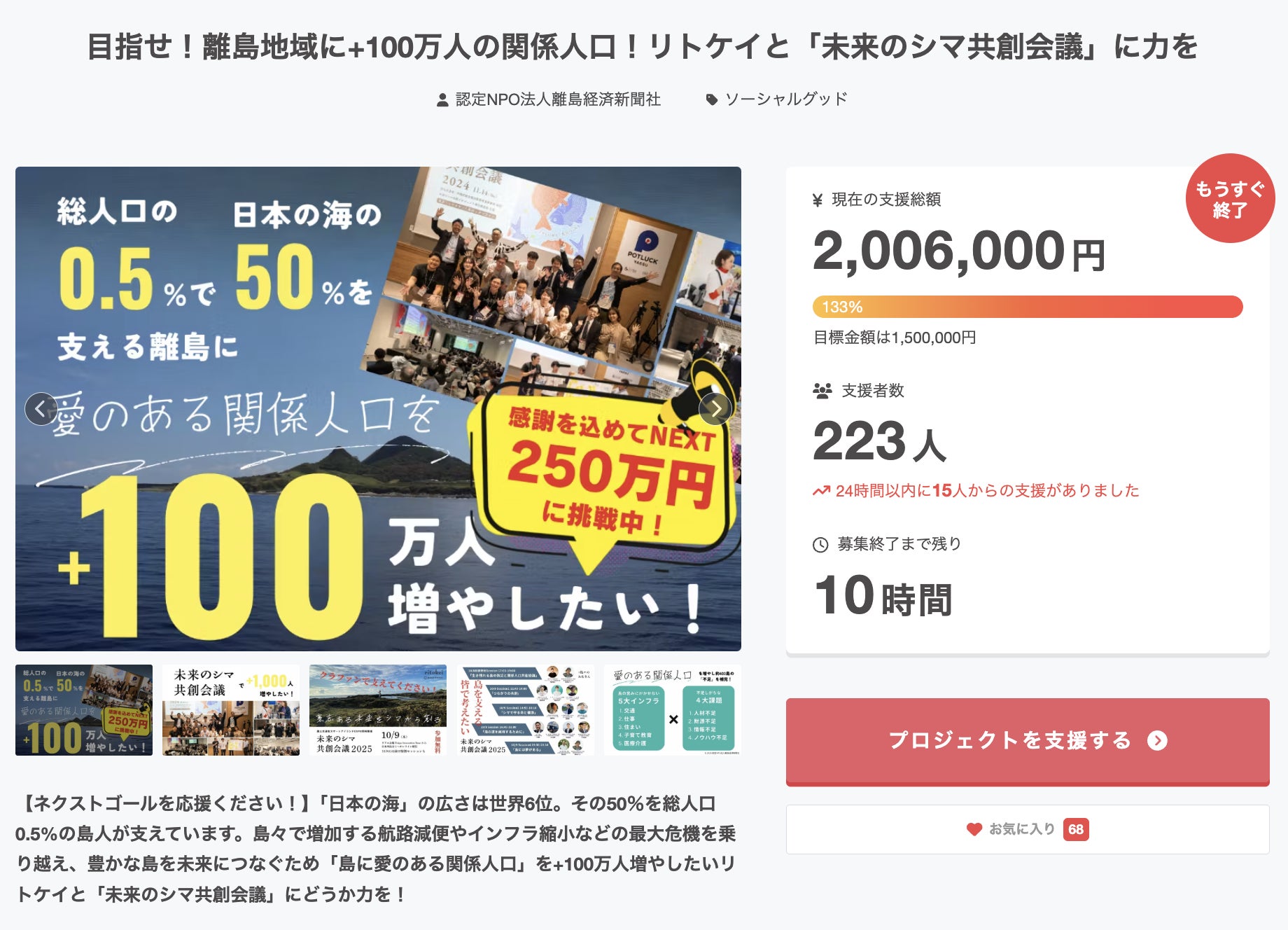The height and width of the screenshot is (930, 1288).
Task: Select the landscape 共創会議2025 thumbnail
Action: (378, 710)
